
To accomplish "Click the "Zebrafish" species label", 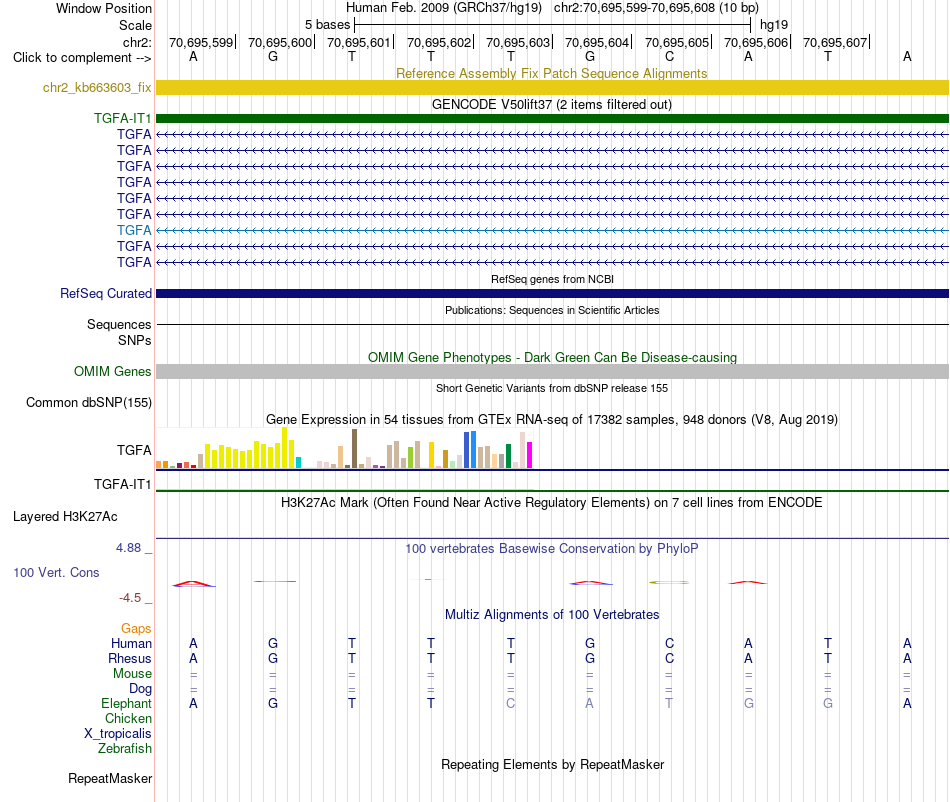I will (x=125, y=748).
